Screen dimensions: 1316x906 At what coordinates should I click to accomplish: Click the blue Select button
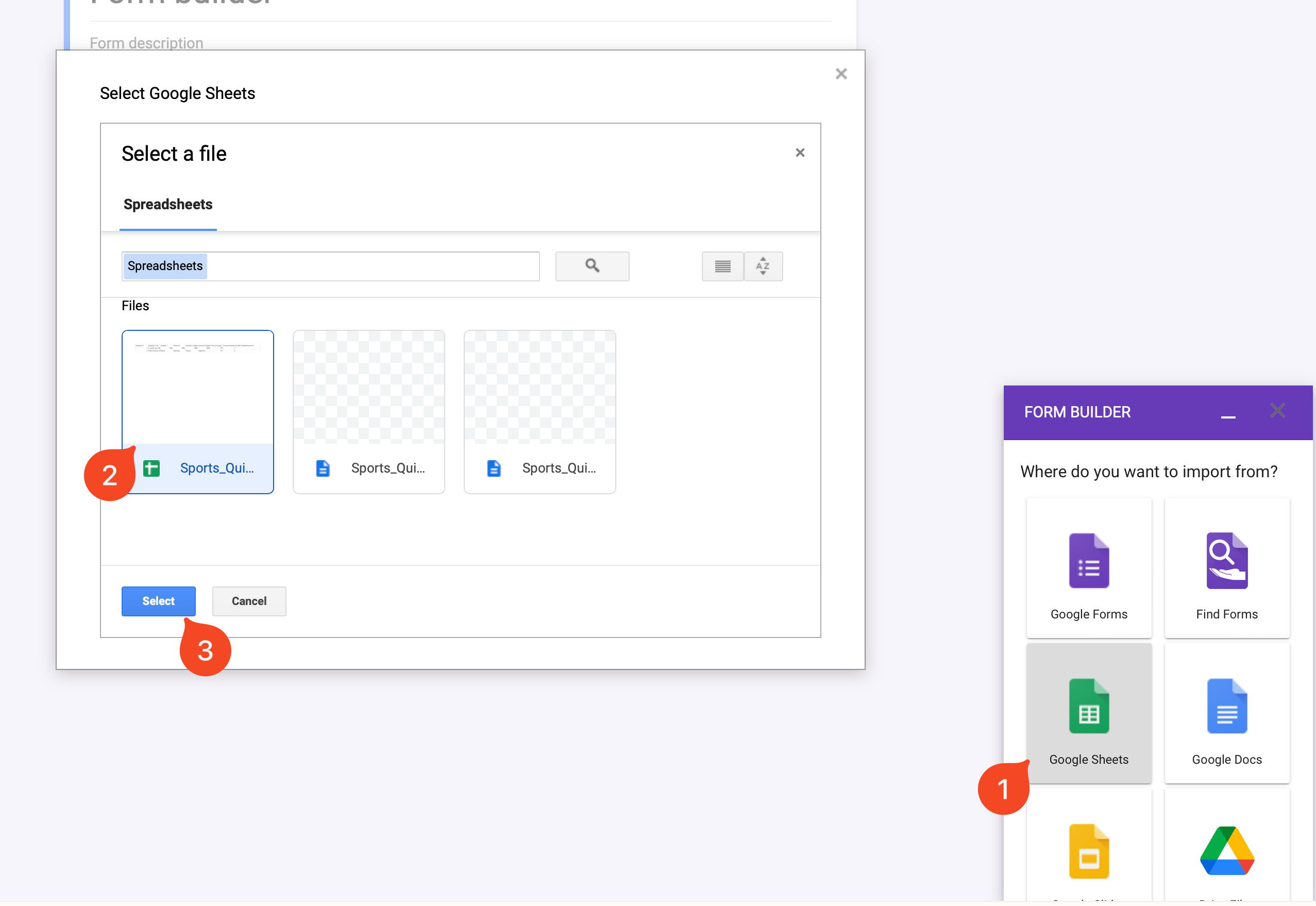tap(158, 602)
